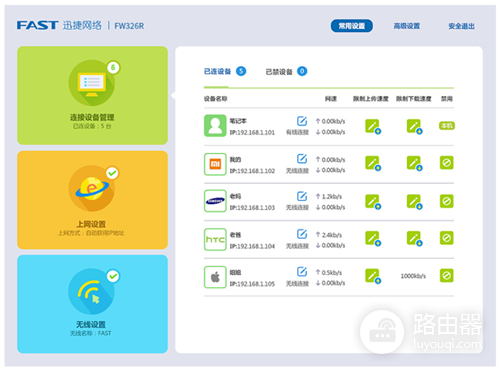Edit name of HTC device 192.168.1.104
Viewport: 500px width, 372px height.
302,234
